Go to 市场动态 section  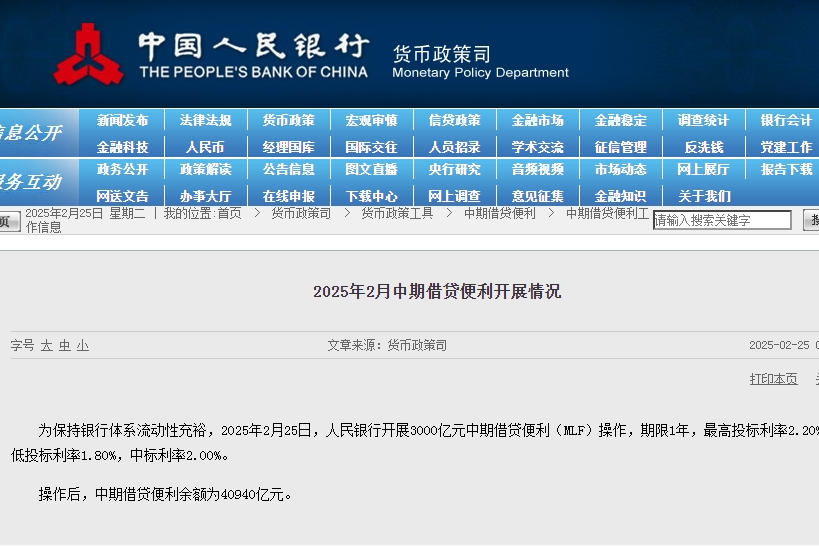point(621,169)
